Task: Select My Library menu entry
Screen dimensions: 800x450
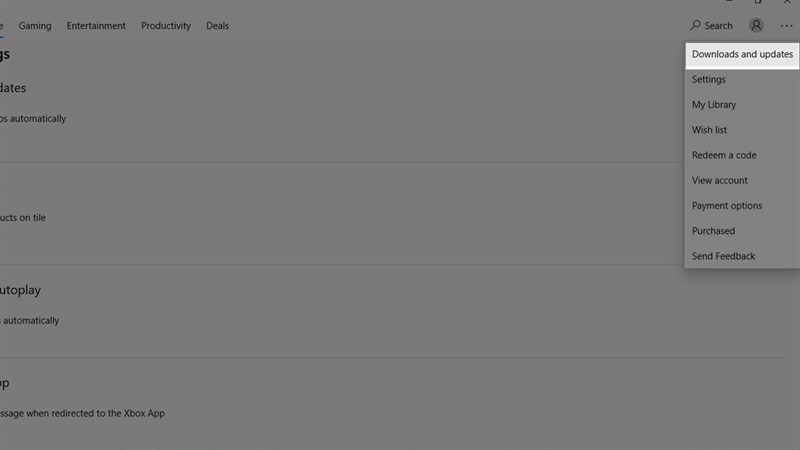Action: point(742,105)
